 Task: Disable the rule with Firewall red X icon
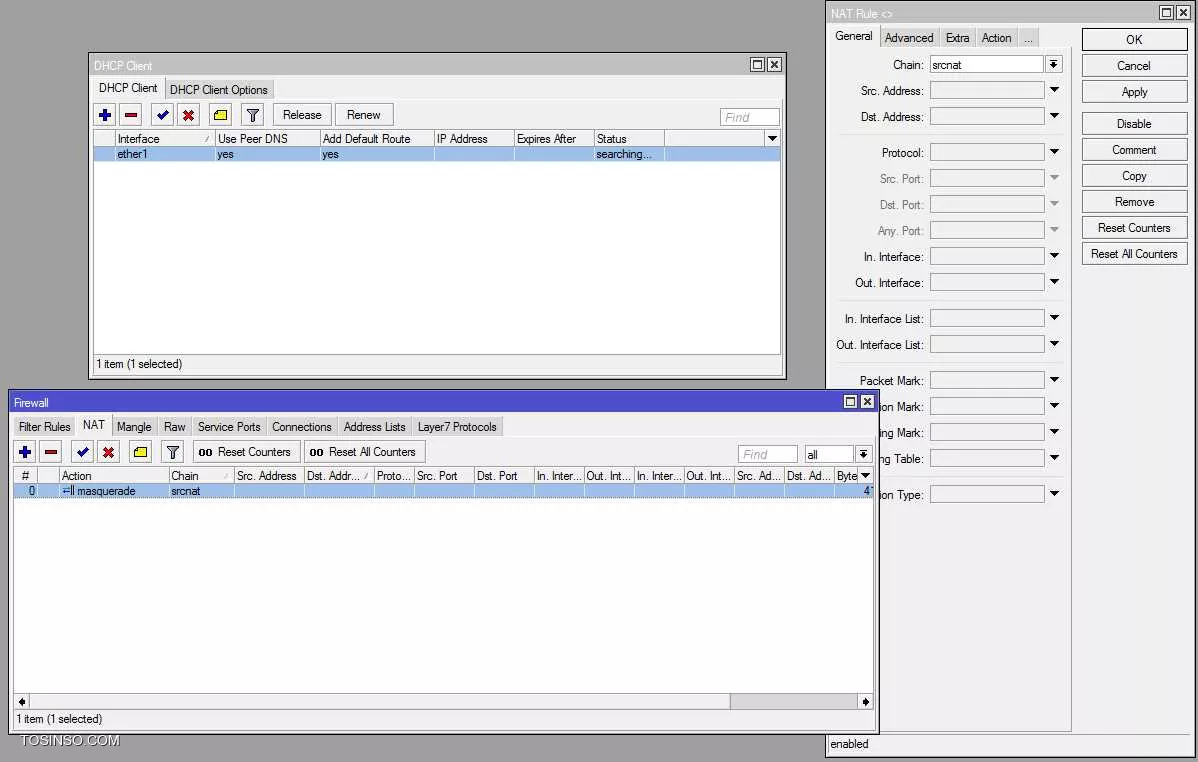coord(108,452)
